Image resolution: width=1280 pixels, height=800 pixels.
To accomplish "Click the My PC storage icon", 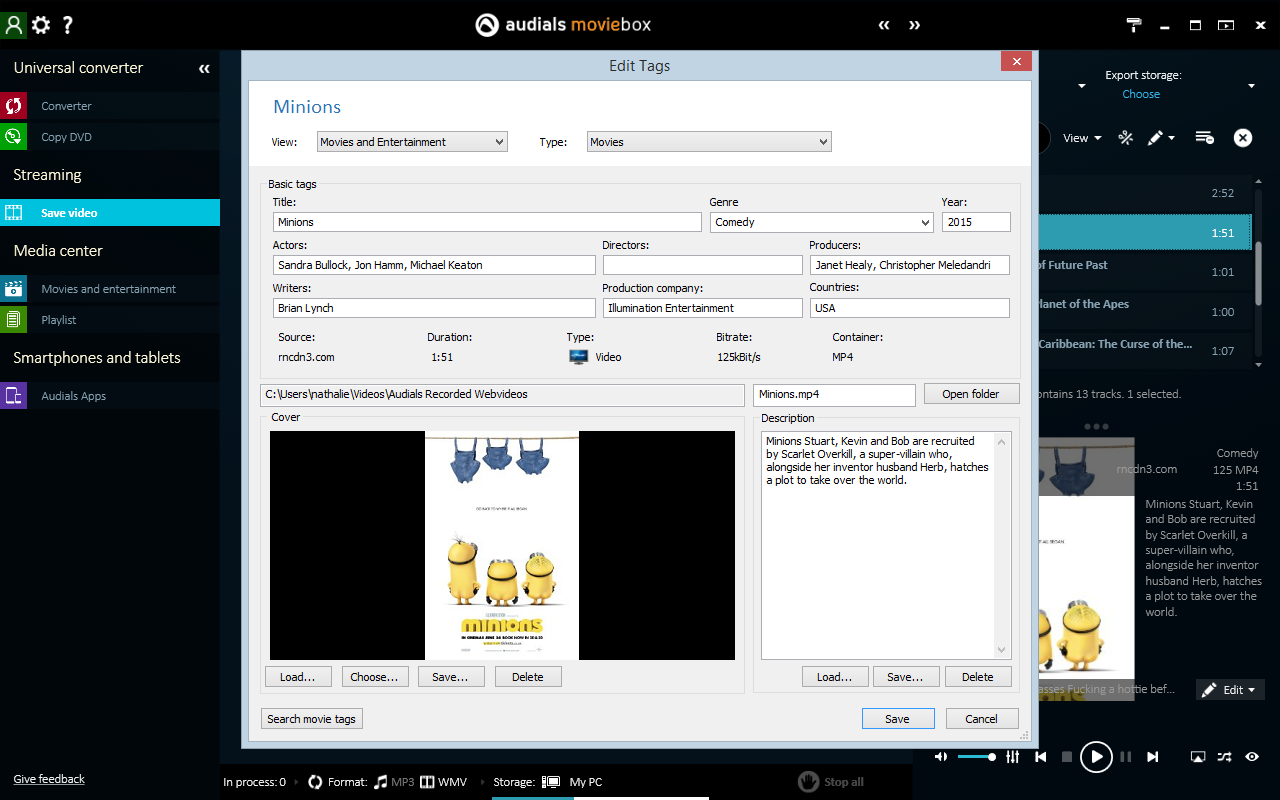I will [551, 782].
